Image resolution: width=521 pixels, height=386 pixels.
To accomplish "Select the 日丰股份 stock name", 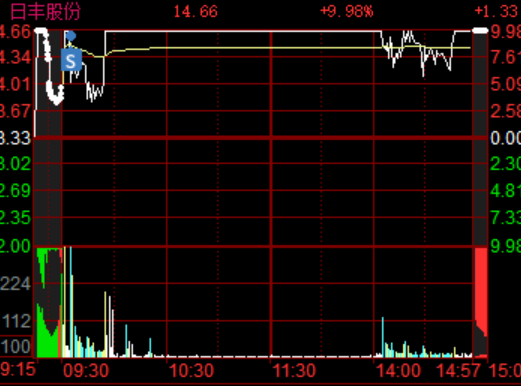I will point(45,12).
